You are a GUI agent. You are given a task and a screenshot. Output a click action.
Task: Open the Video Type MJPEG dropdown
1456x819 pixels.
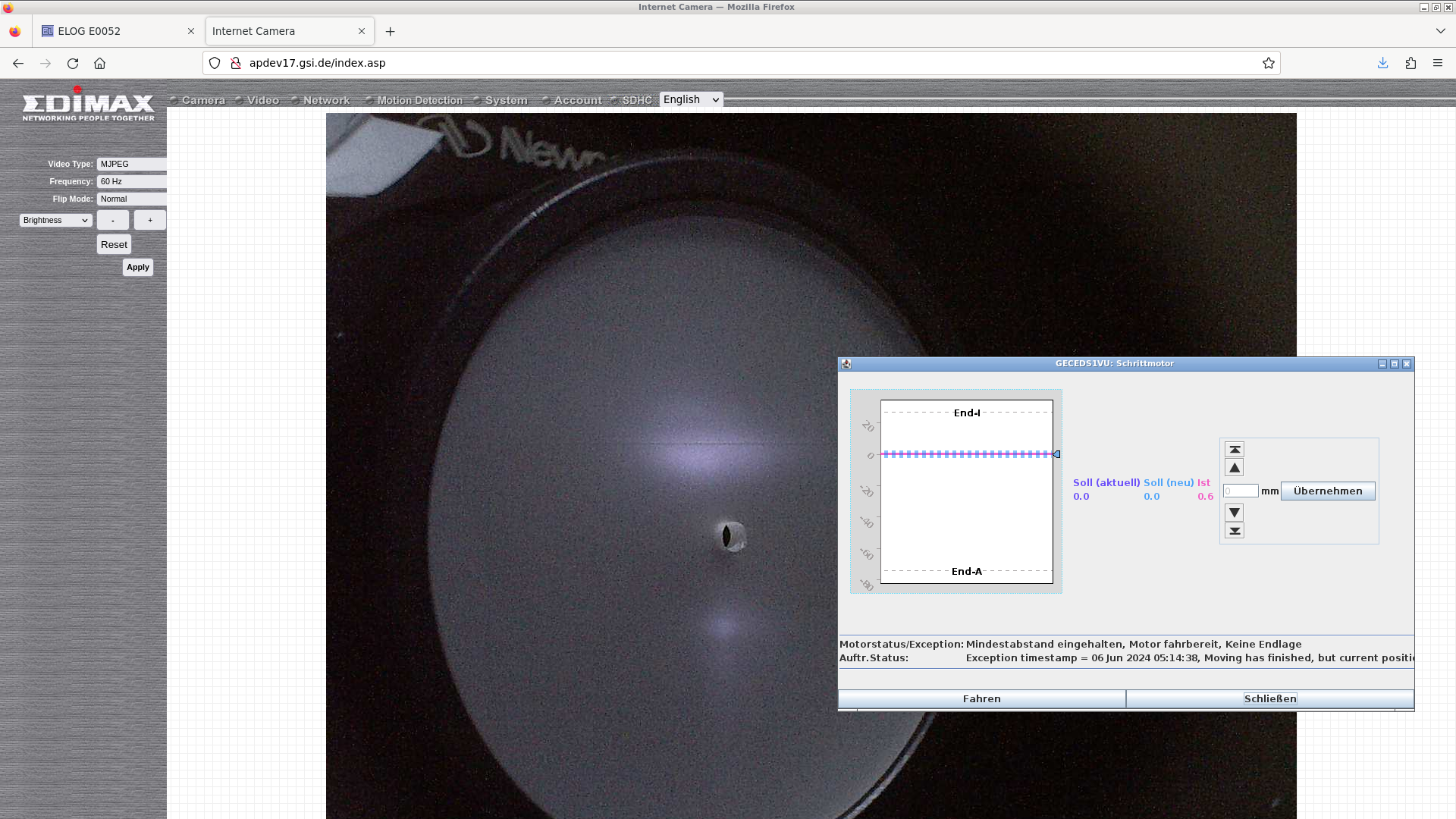click(132, 164)
